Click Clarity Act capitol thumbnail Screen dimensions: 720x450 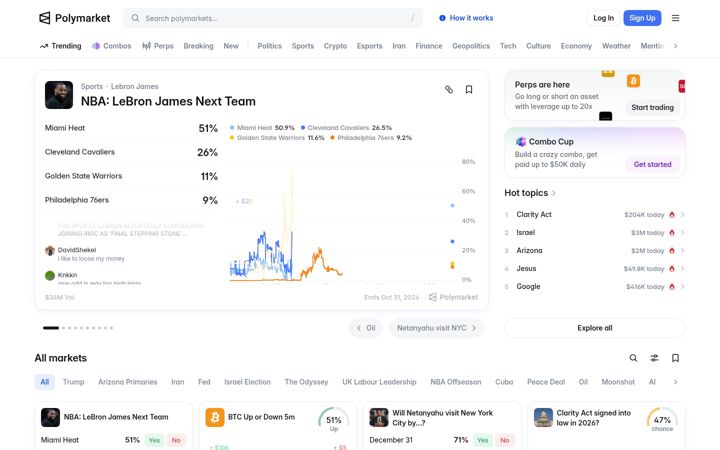pos(543,417)
